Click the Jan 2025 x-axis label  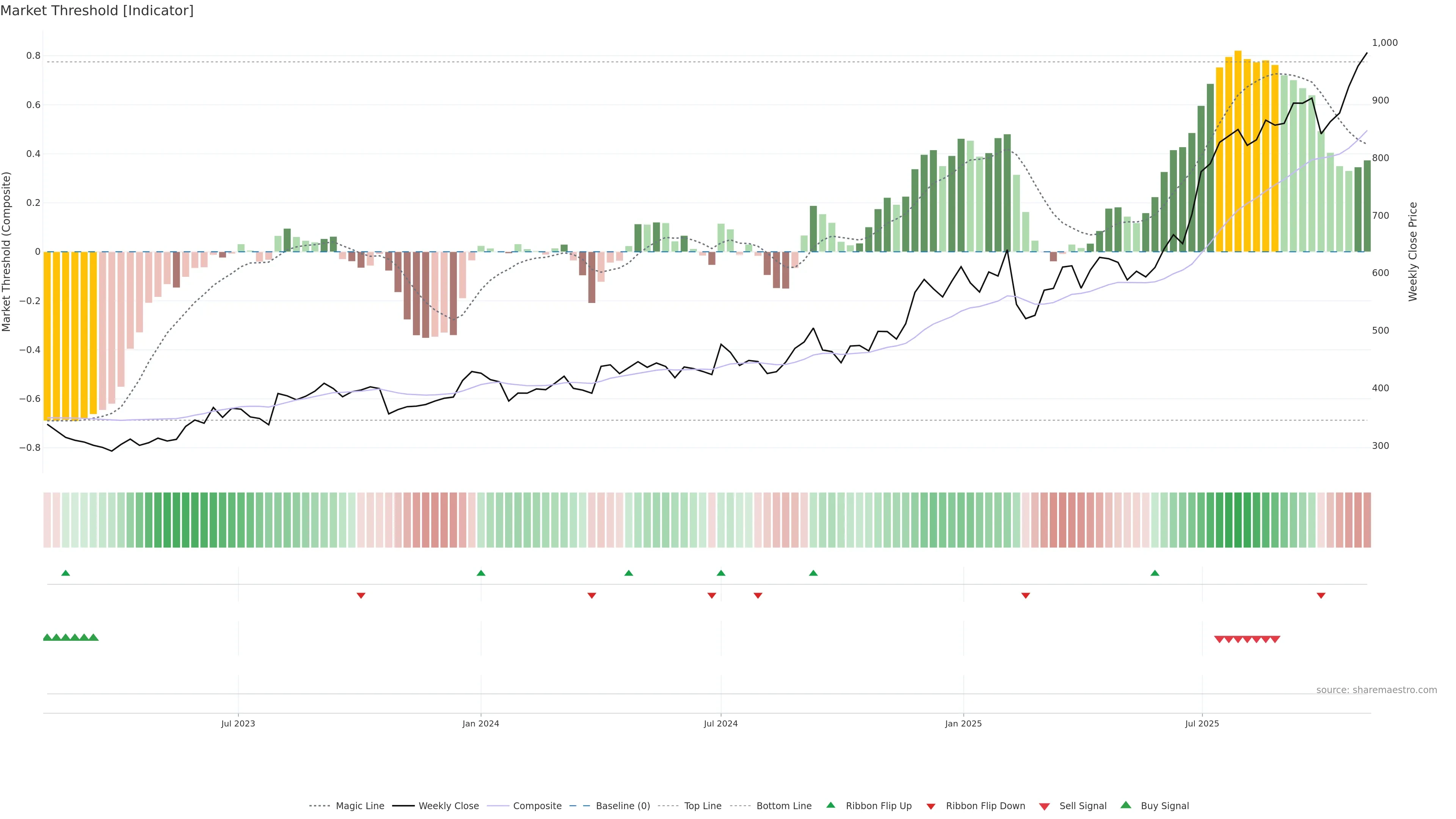pyautogui.click(x=963, y=723)
